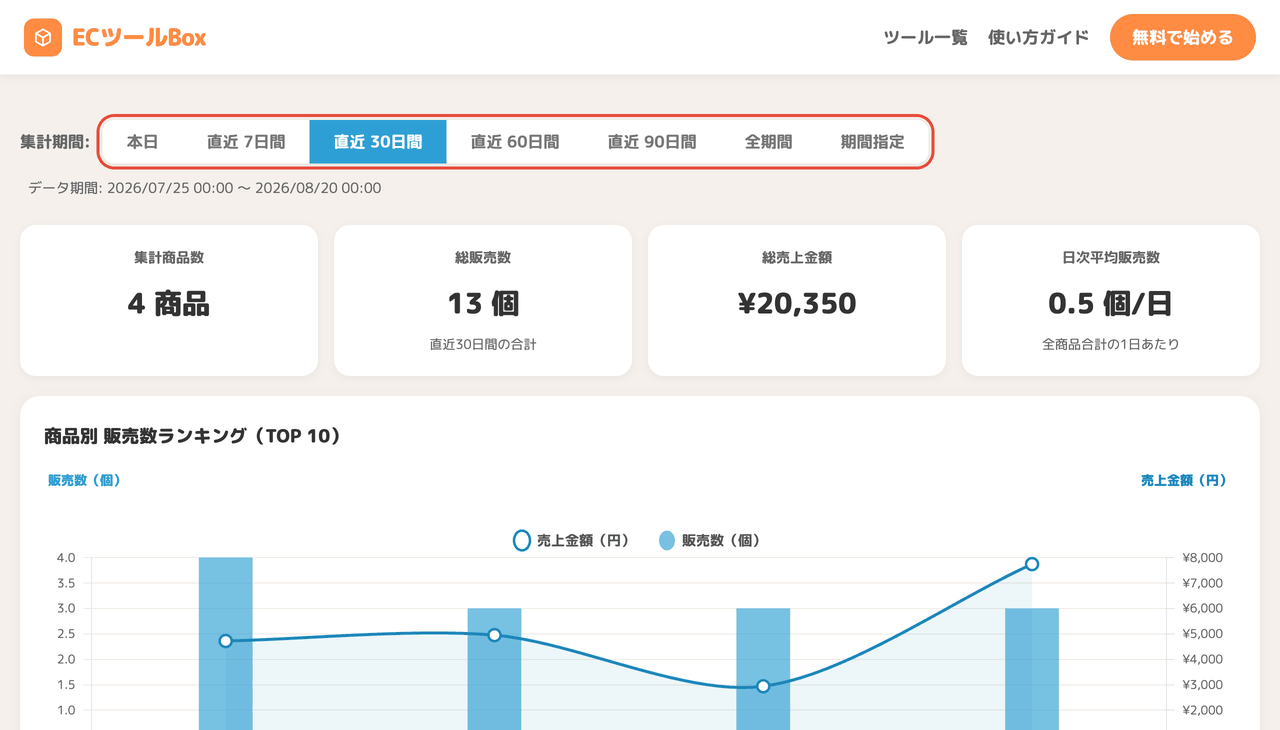Open the 期間指定 custom period option

pos(873,142)
